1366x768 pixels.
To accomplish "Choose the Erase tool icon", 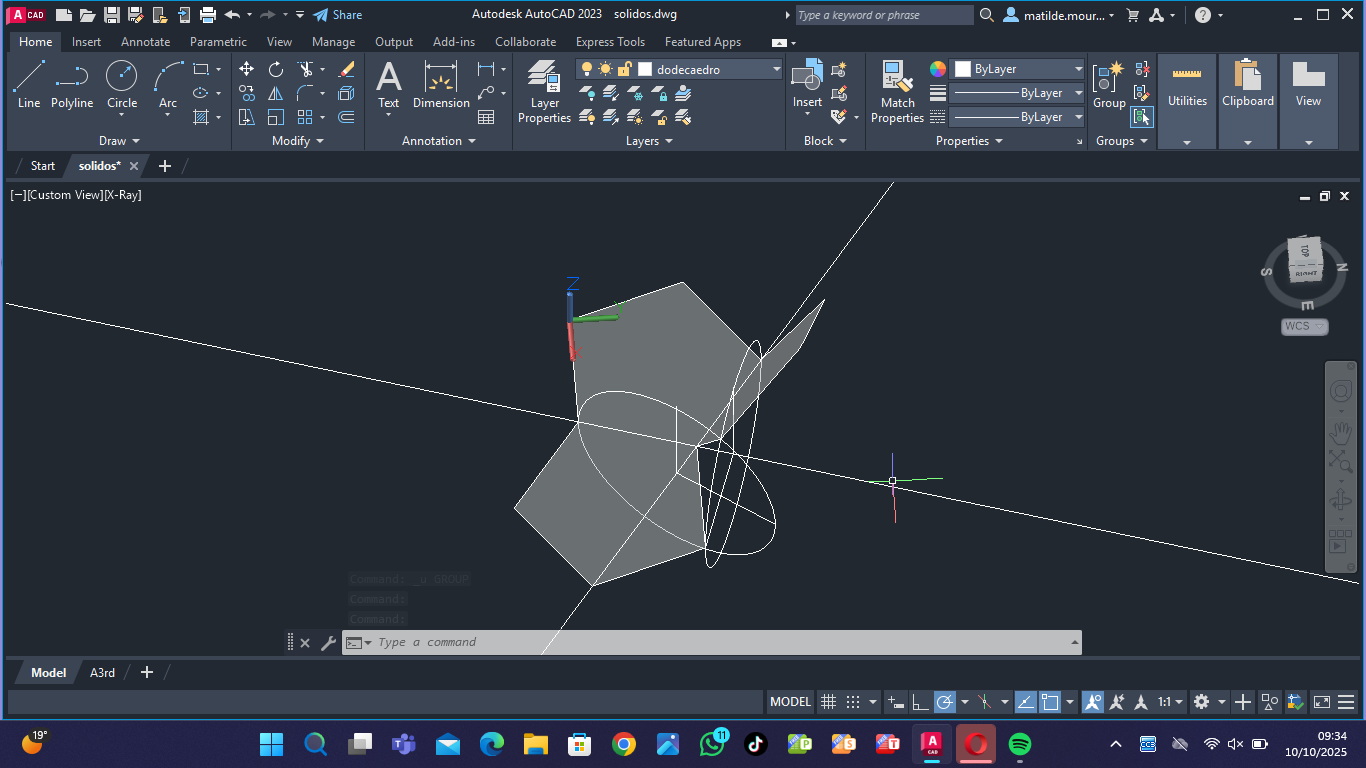I will click(x=346, y=69).
